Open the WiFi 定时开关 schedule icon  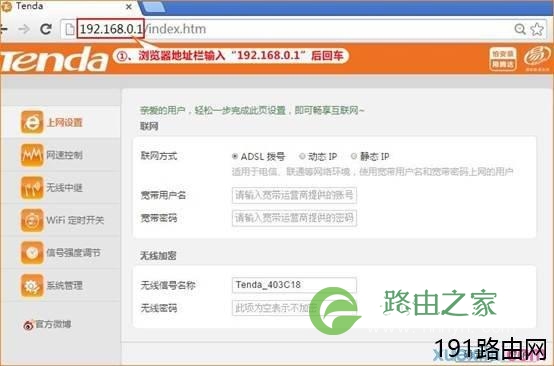(32, 220)
